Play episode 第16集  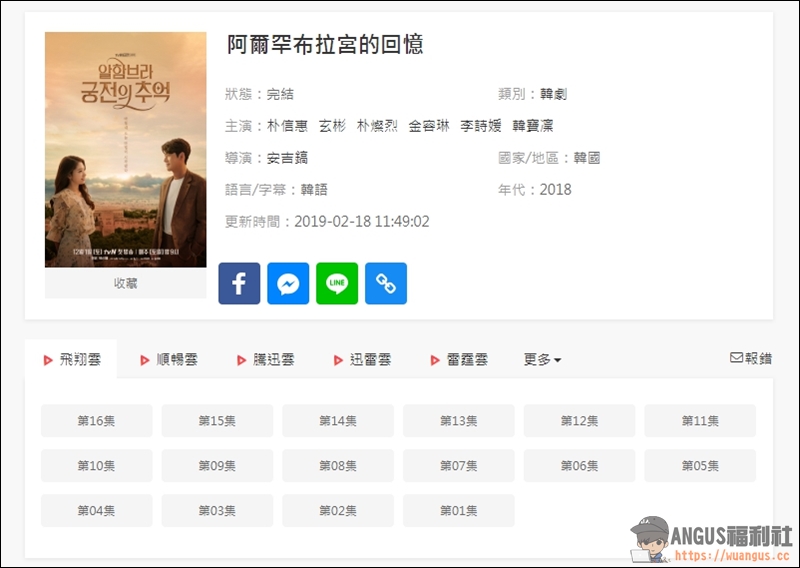[96, 421]
